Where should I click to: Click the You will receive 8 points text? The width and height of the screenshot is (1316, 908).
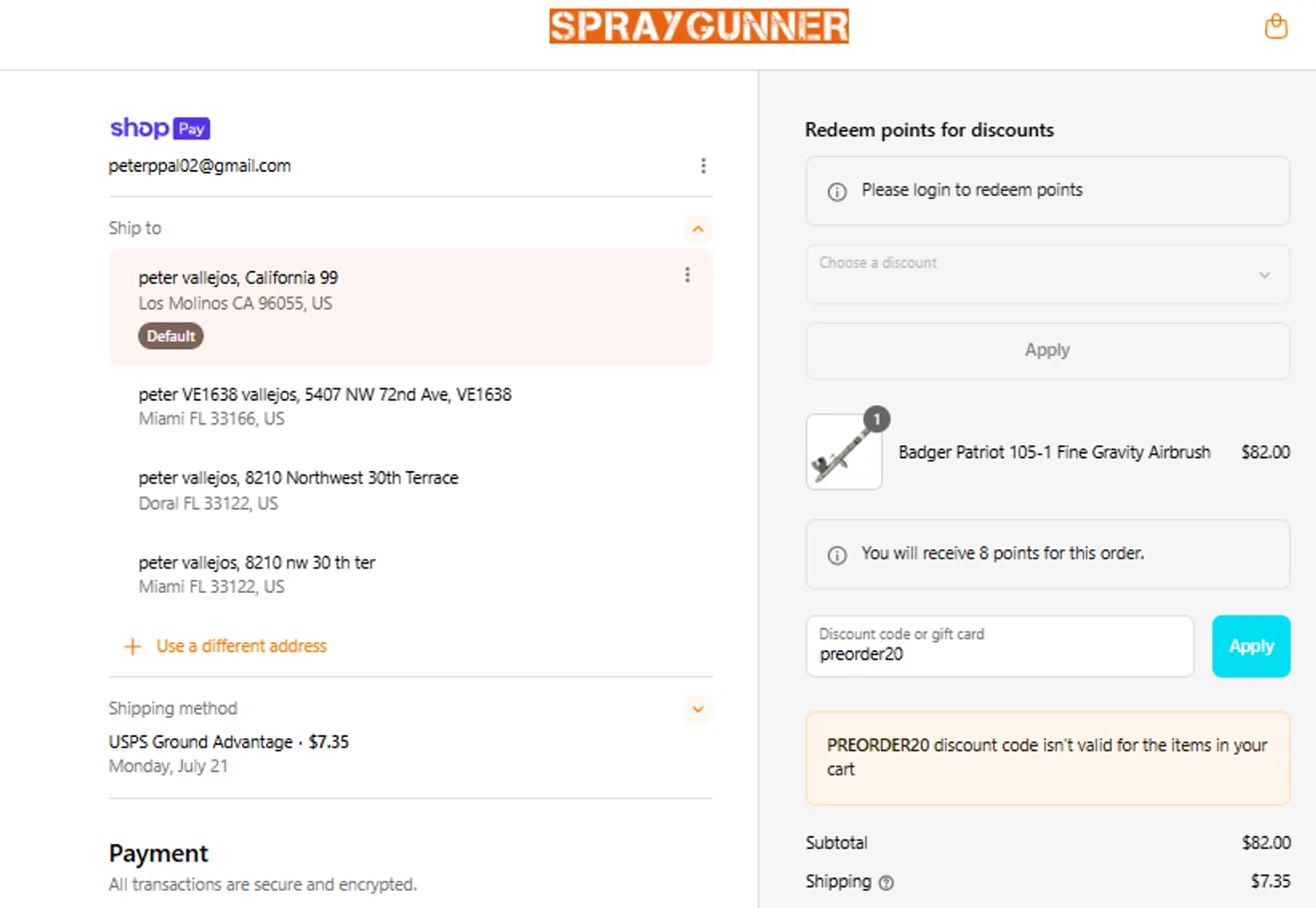1003,553
